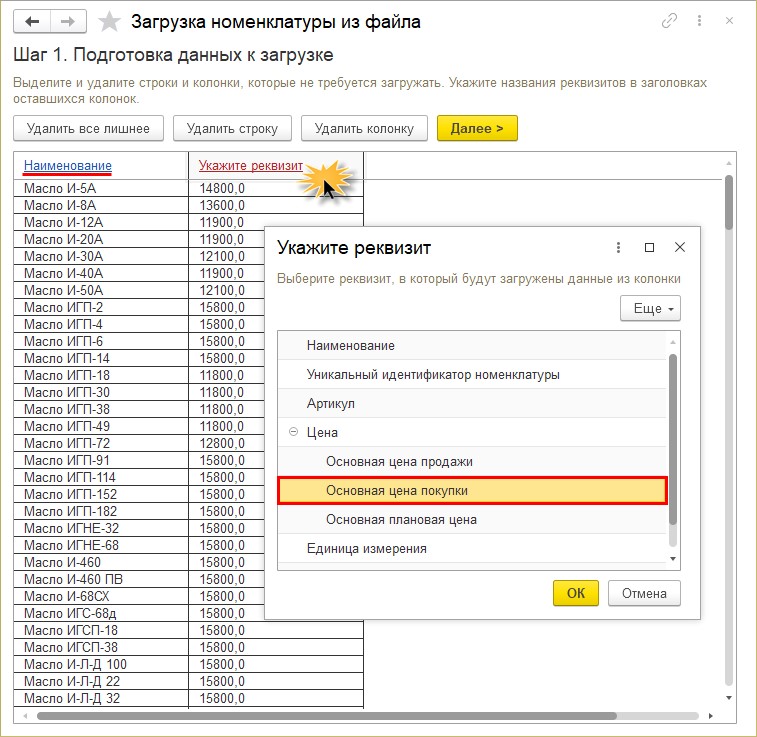Copy link using the chain icon

pyautogui.click(x=669, y=21)
